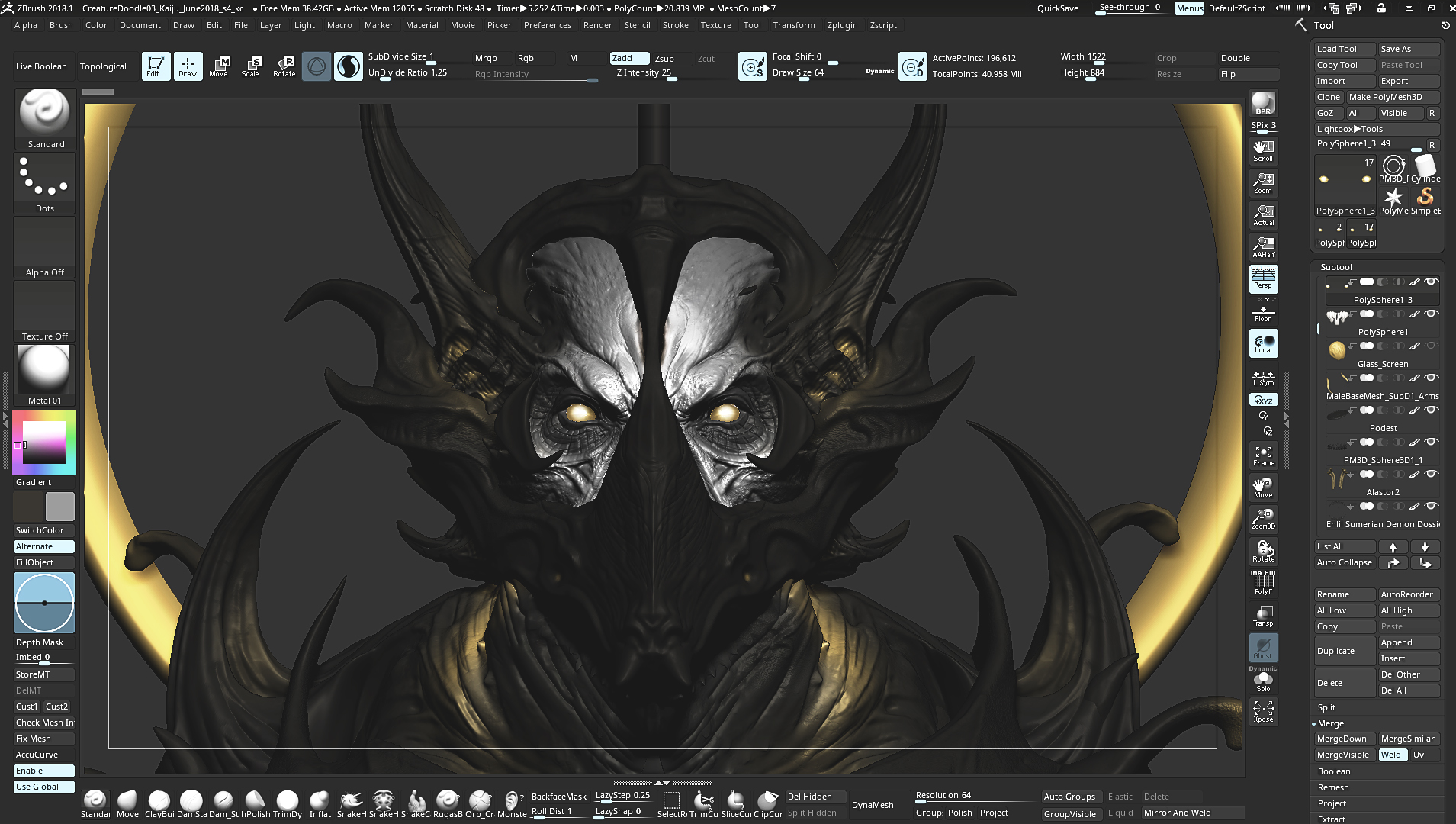Open the Metal 01 material picker
Image resolution: width=1456 pixels, height=824 pixels.
(45, 375)
